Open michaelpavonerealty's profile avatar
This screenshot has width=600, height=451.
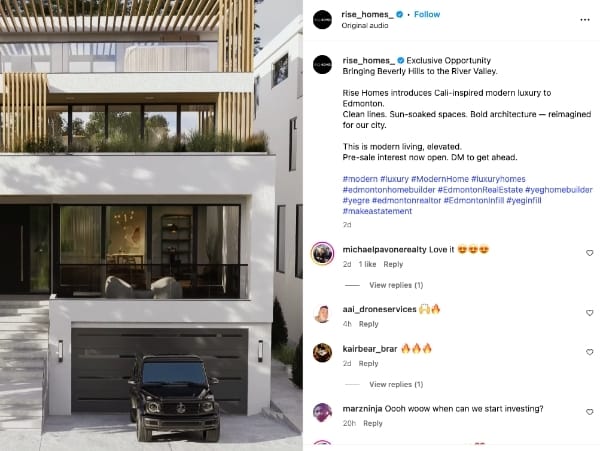(x=322, y=253)
